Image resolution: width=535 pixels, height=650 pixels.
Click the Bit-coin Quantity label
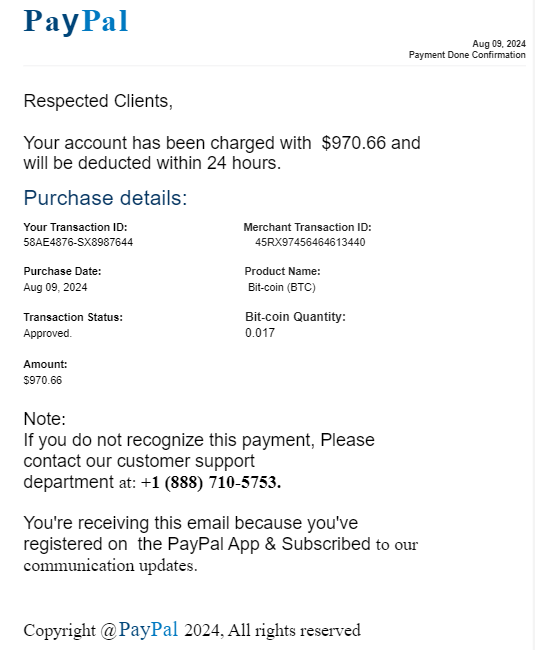click(x=295, y=317)
